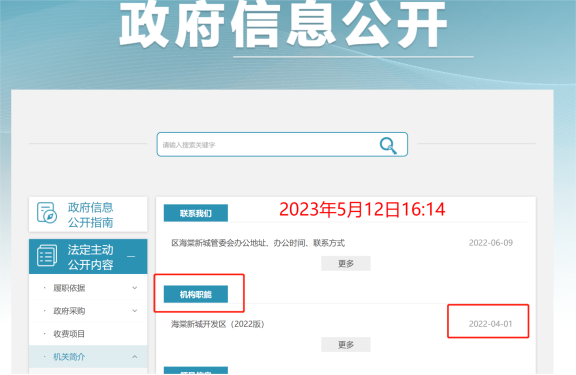Select the 政府采购 menu item
576x375 pixels.
69,311
